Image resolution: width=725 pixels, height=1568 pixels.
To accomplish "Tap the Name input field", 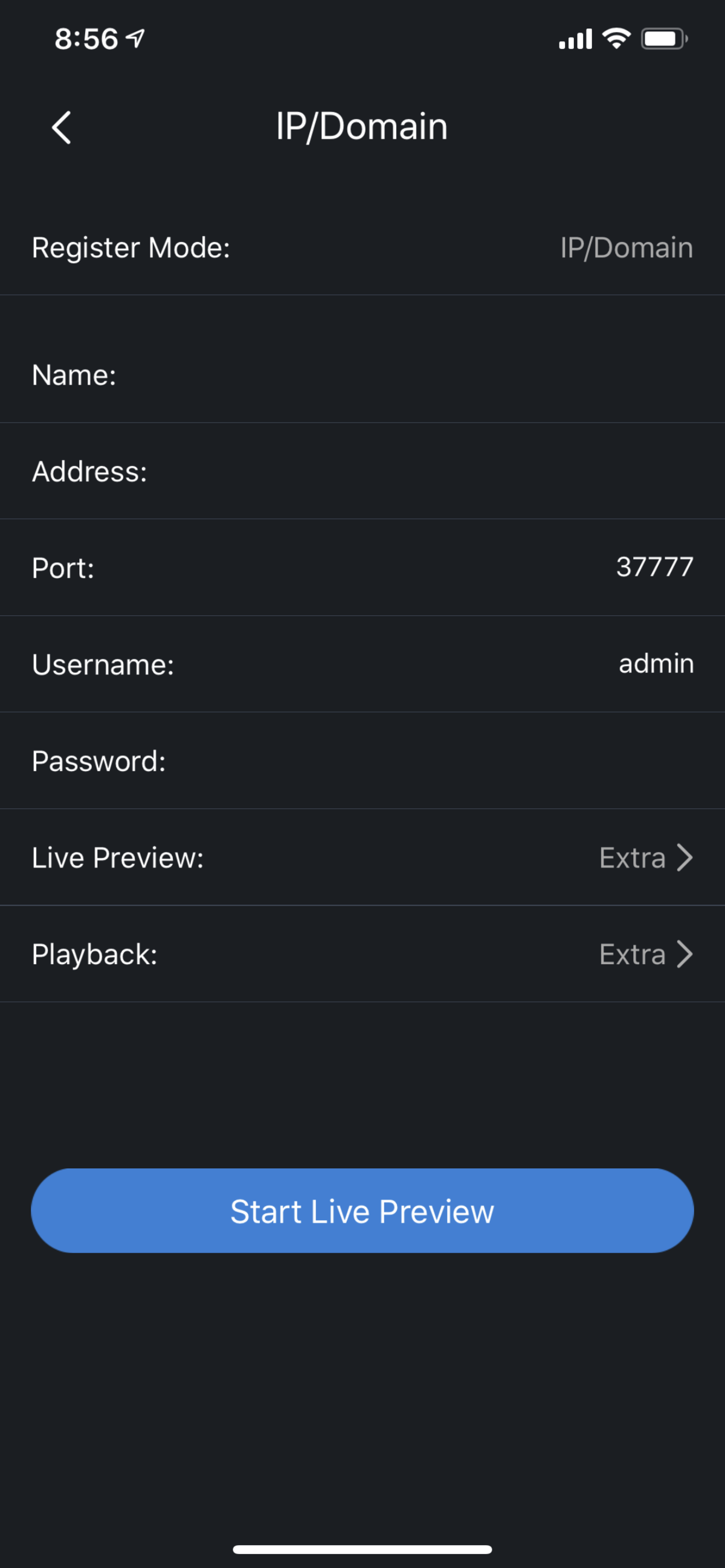I will [427, 375].
